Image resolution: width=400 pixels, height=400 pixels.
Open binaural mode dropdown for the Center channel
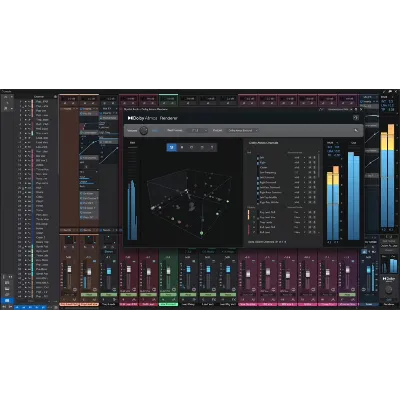(x=299, y=167)
